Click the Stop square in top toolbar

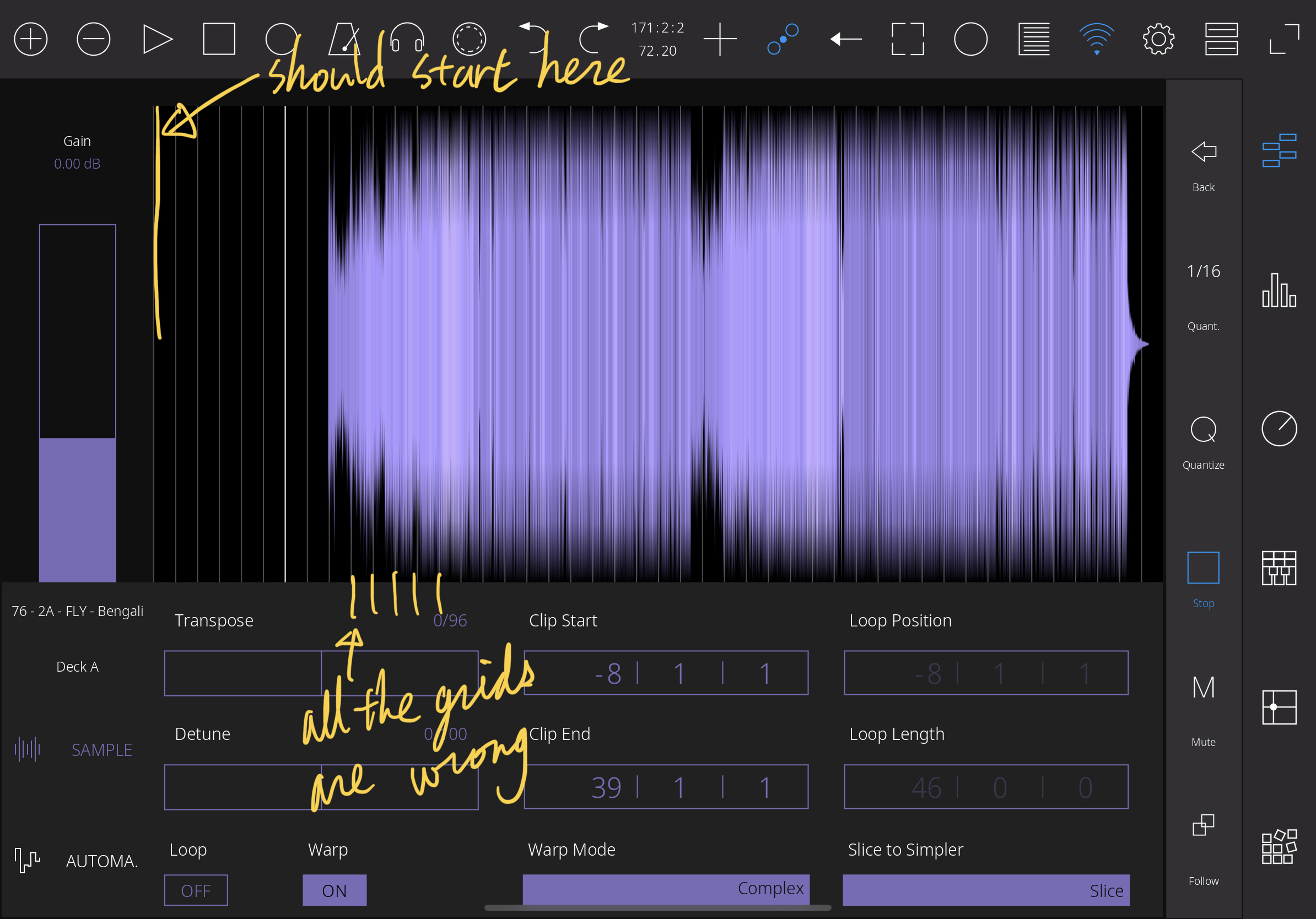click(x=219, y=39)
